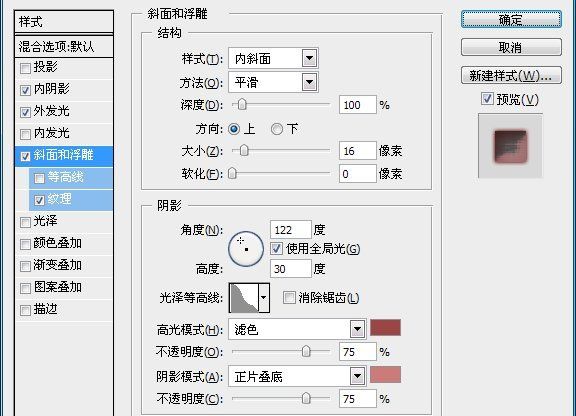
Task: Open the 阴影模式 dropdown showing 正片叠底
Action: tap(297, 376)
